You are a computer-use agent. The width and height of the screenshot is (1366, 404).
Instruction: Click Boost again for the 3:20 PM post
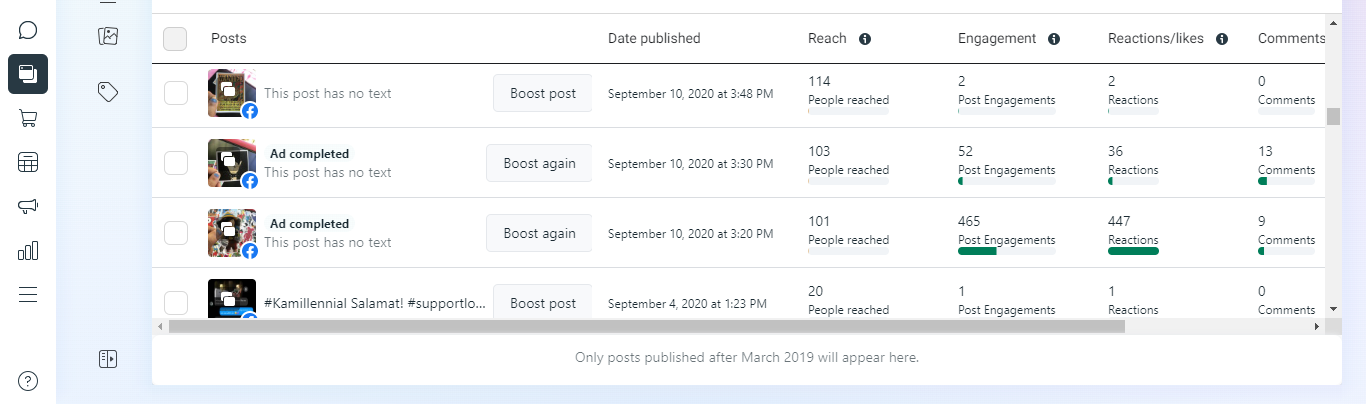[539, 233]
